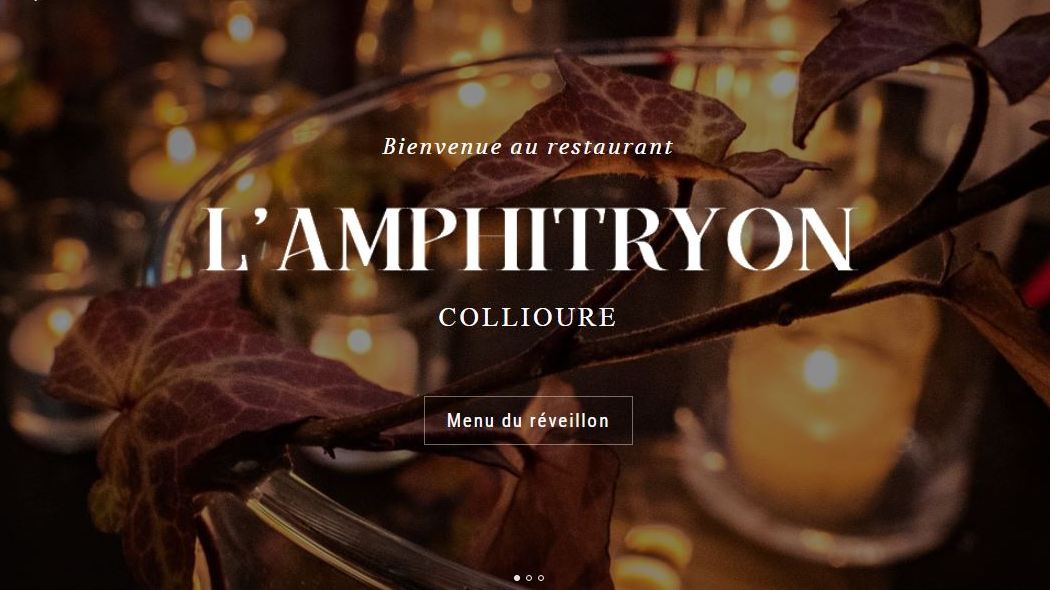Click the letter L' of the title

pyautogui.click(x=228, y=240)
